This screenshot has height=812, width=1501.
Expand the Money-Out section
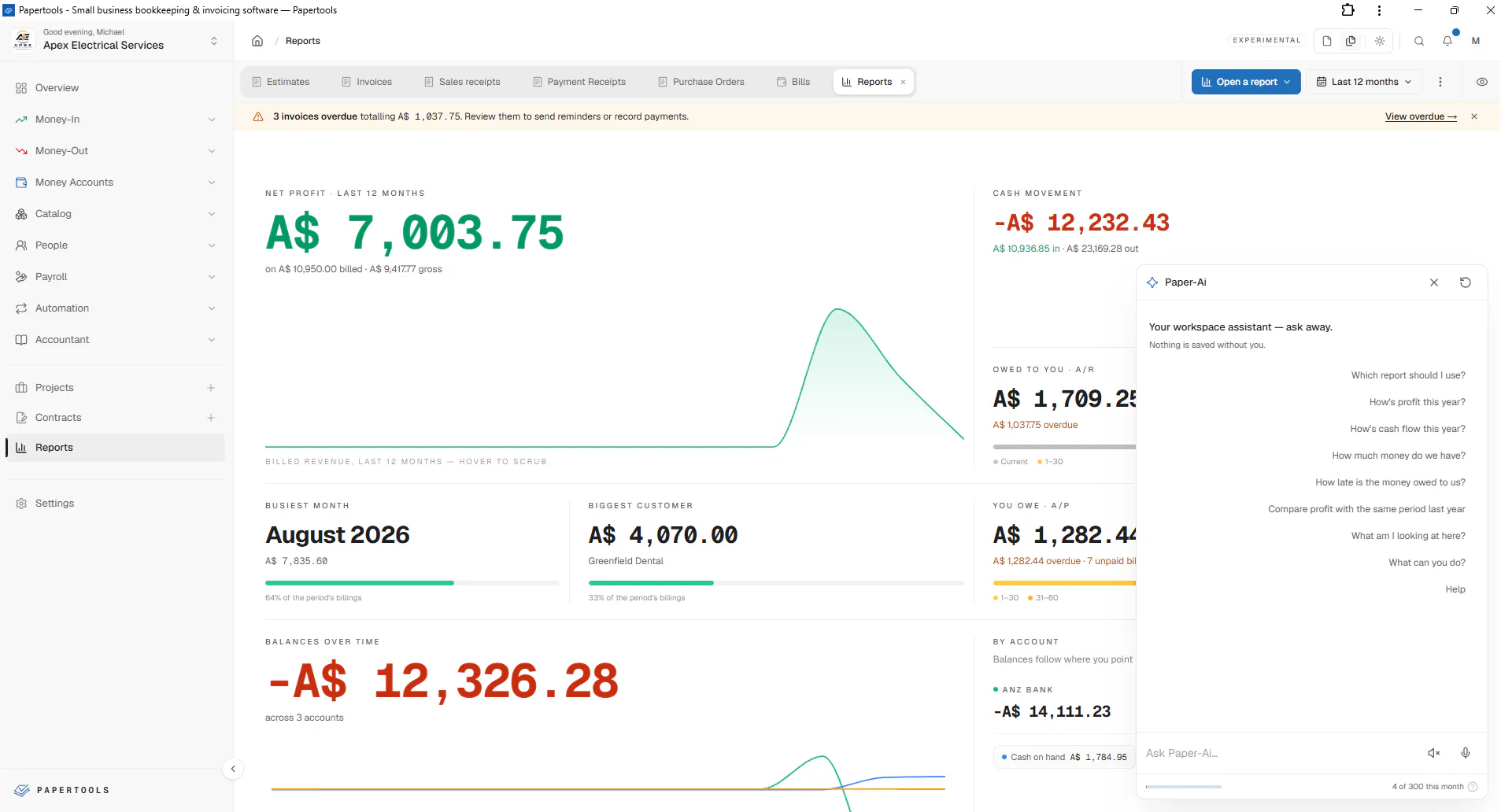point(115,151)
